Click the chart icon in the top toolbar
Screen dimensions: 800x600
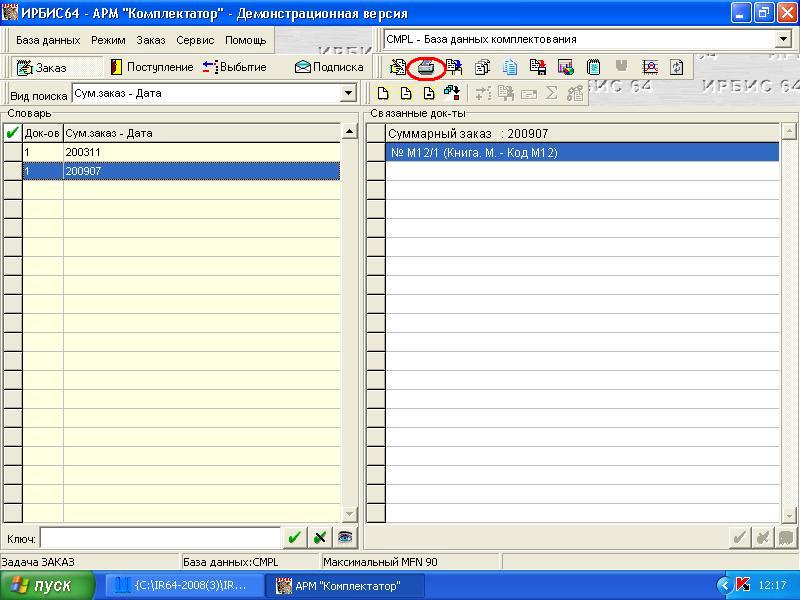[x=566, y=68]
